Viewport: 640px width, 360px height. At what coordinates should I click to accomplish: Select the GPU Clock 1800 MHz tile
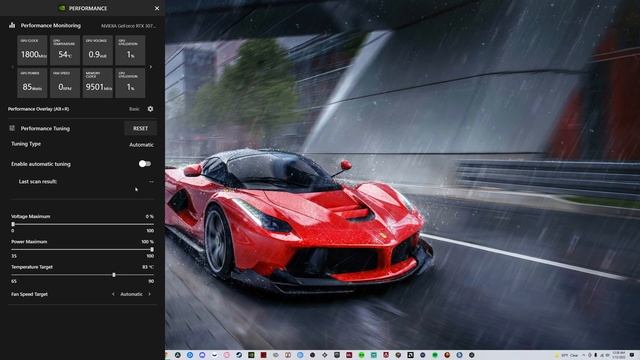click(32, 51)
